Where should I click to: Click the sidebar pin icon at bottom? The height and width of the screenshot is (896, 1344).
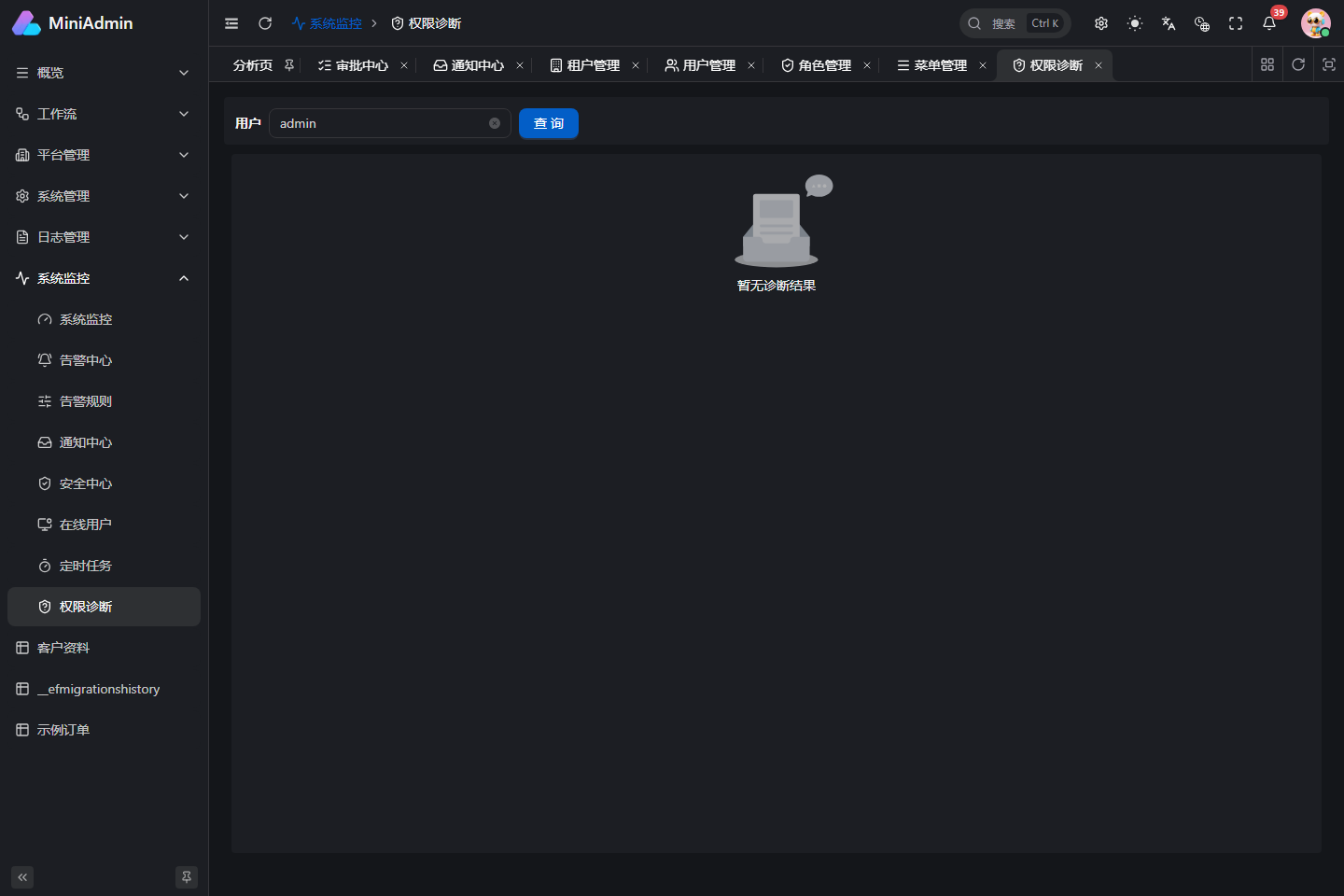[187, 877]
